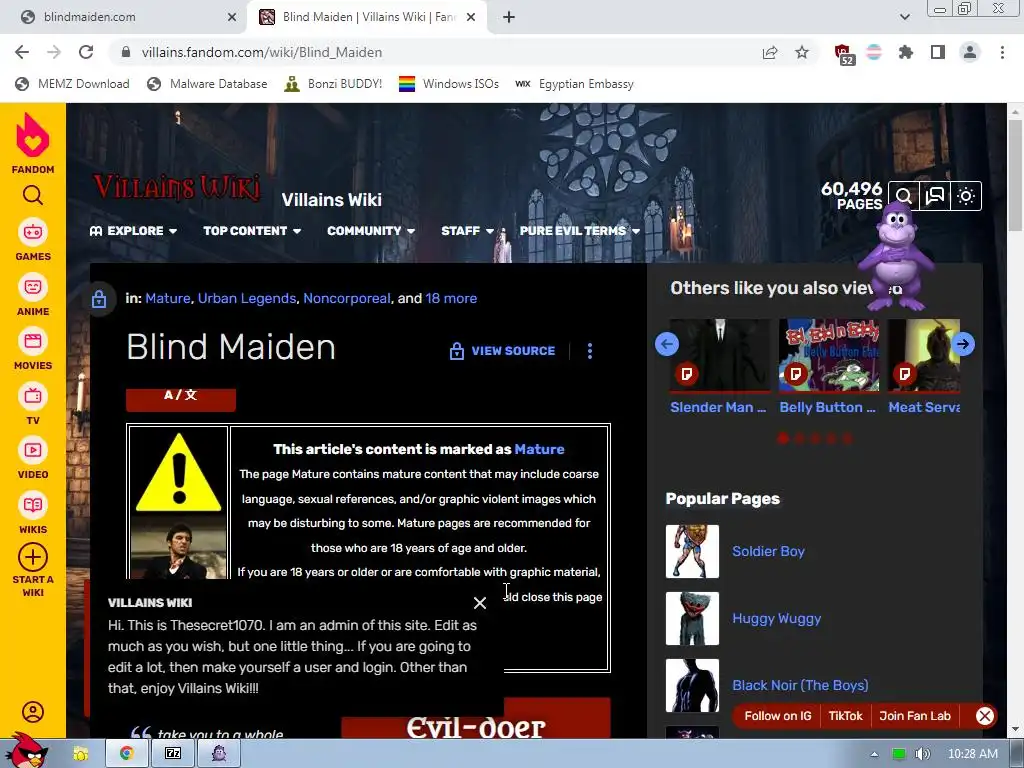The height and width of the screenshot is (768, 1024).
Task: Expand the Pure Evil Terms menu
Action: pos(580,231)
